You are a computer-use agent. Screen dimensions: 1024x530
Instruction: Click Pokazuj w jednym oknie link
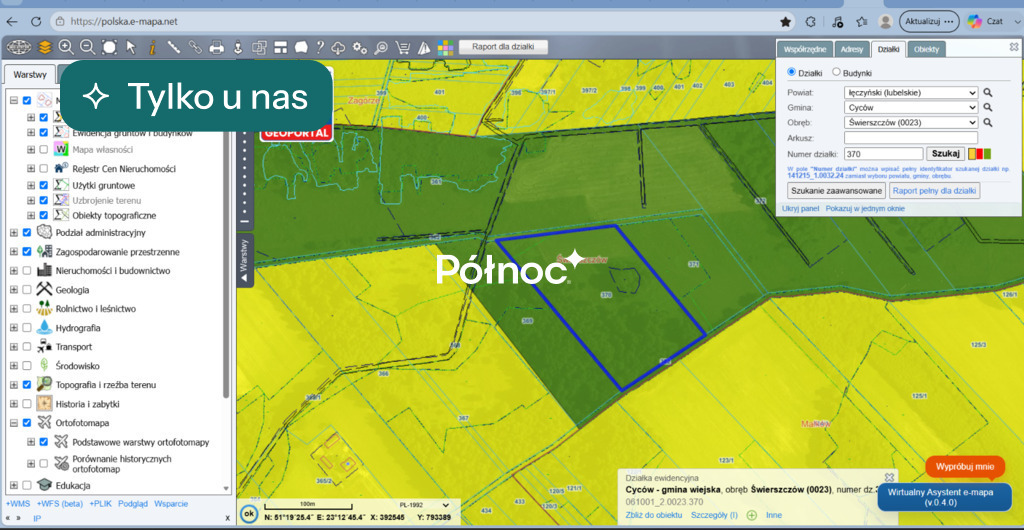point(865,209)
